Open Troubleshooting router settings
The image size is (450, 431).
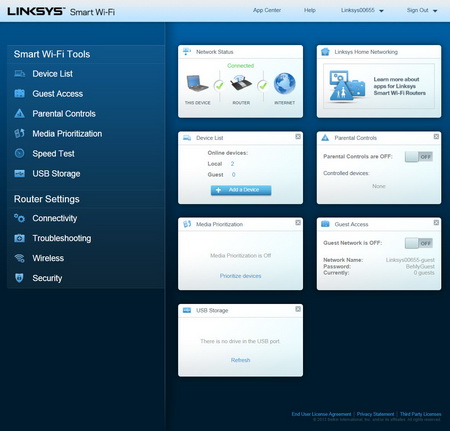click(x=62, y=238)
